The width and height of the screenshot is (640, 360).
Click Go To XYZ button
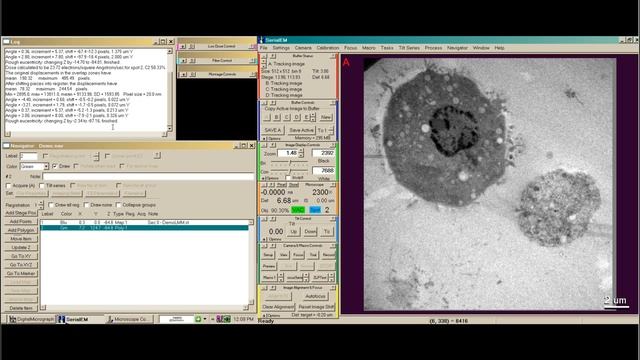coord(20,264)
